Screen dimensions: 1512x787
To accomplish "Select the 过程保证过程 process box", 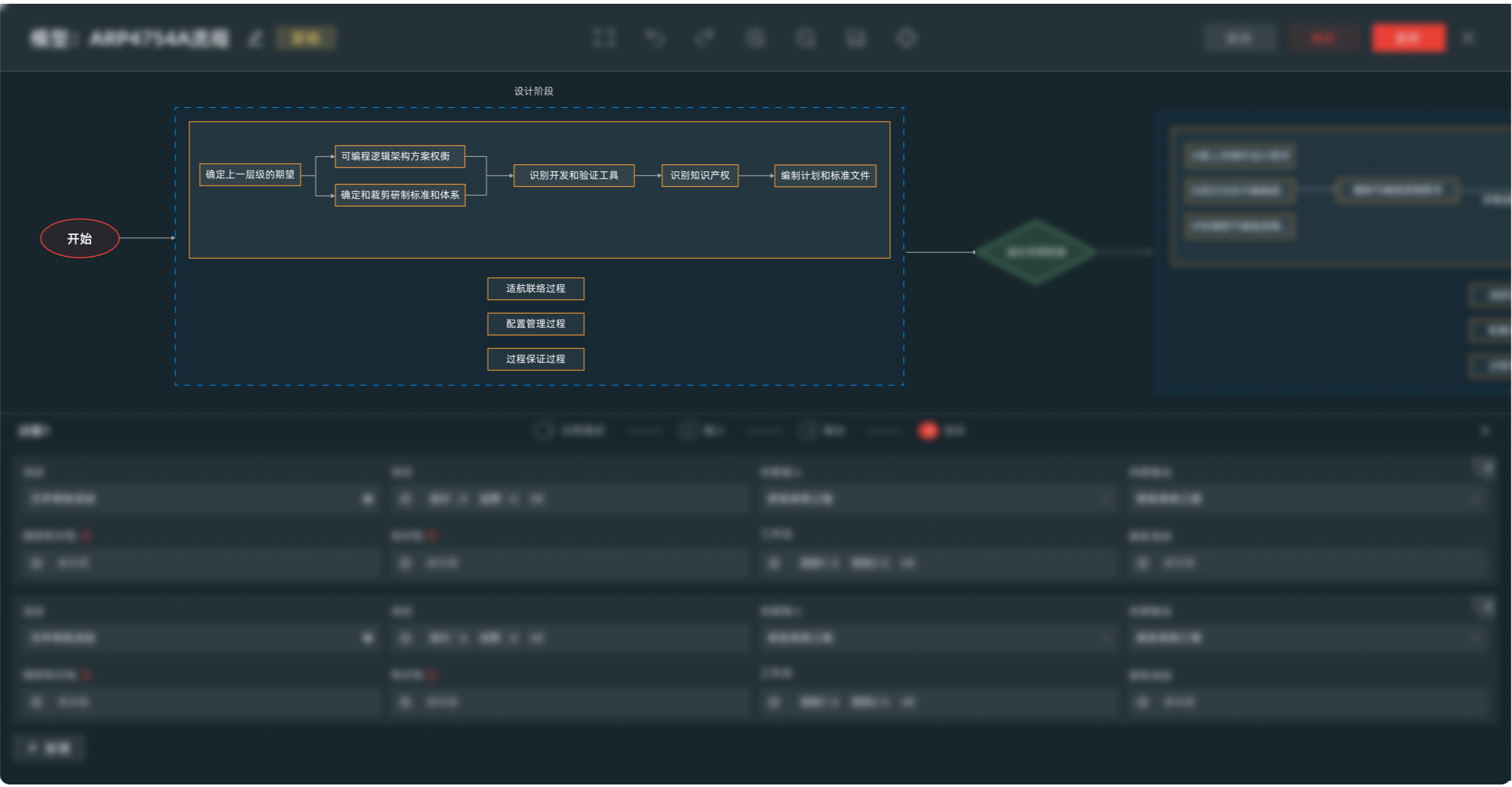I will point(536,360).
